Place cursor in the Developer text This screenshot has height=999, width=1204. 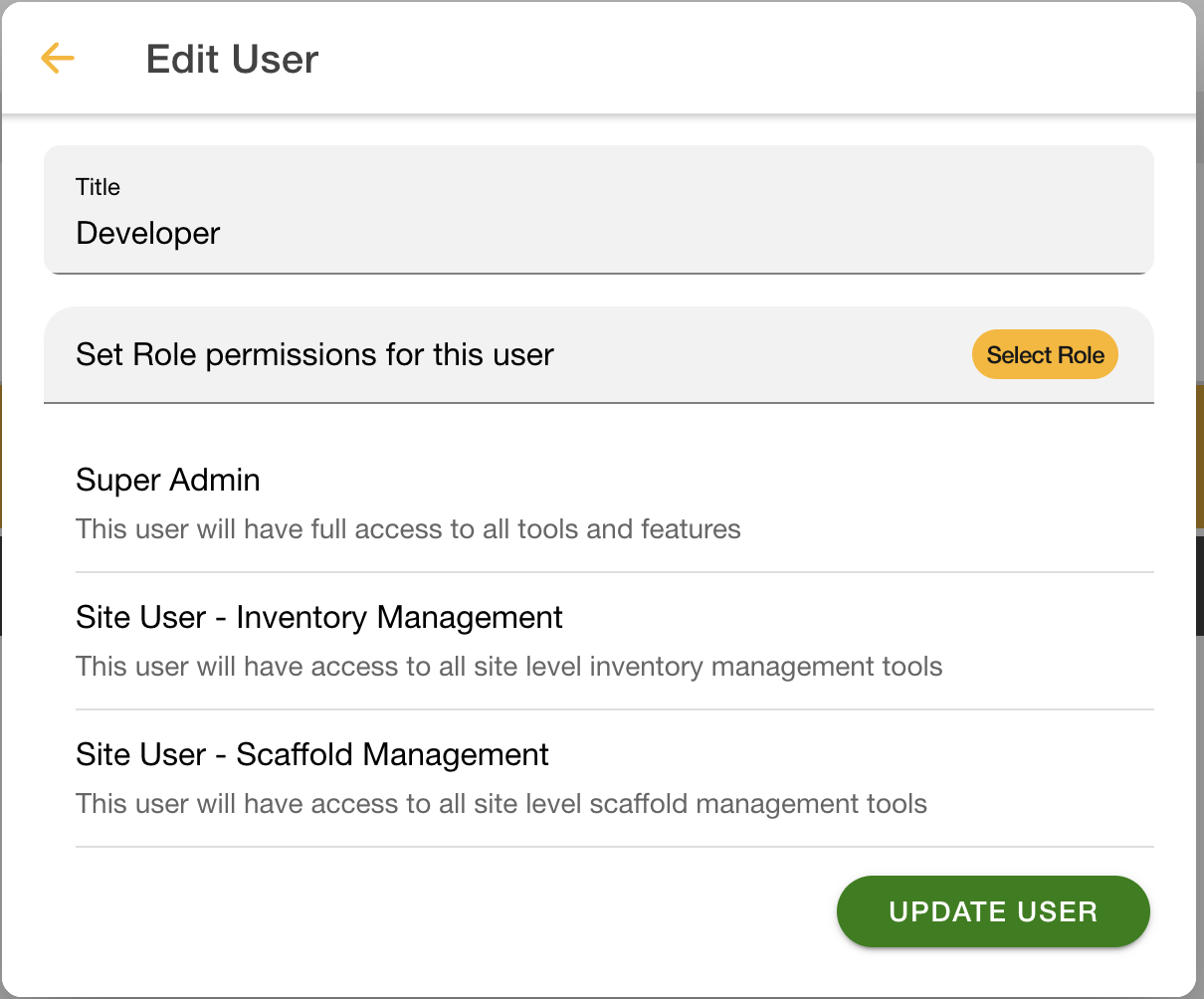click(148, 234)
